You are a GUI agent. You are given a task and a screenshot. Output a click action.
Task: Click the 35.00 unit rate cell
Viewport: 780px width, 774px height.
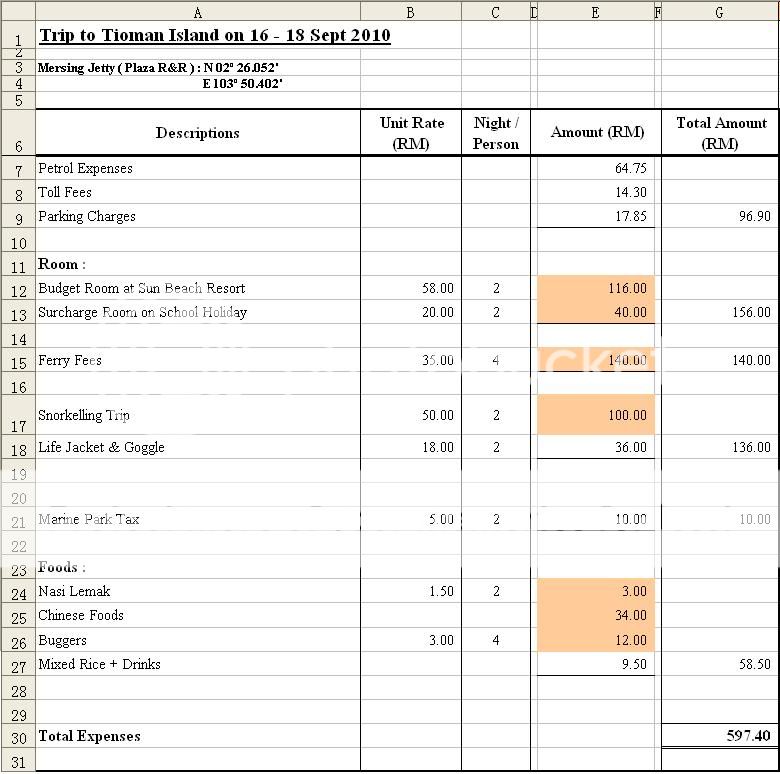(411, 360)
